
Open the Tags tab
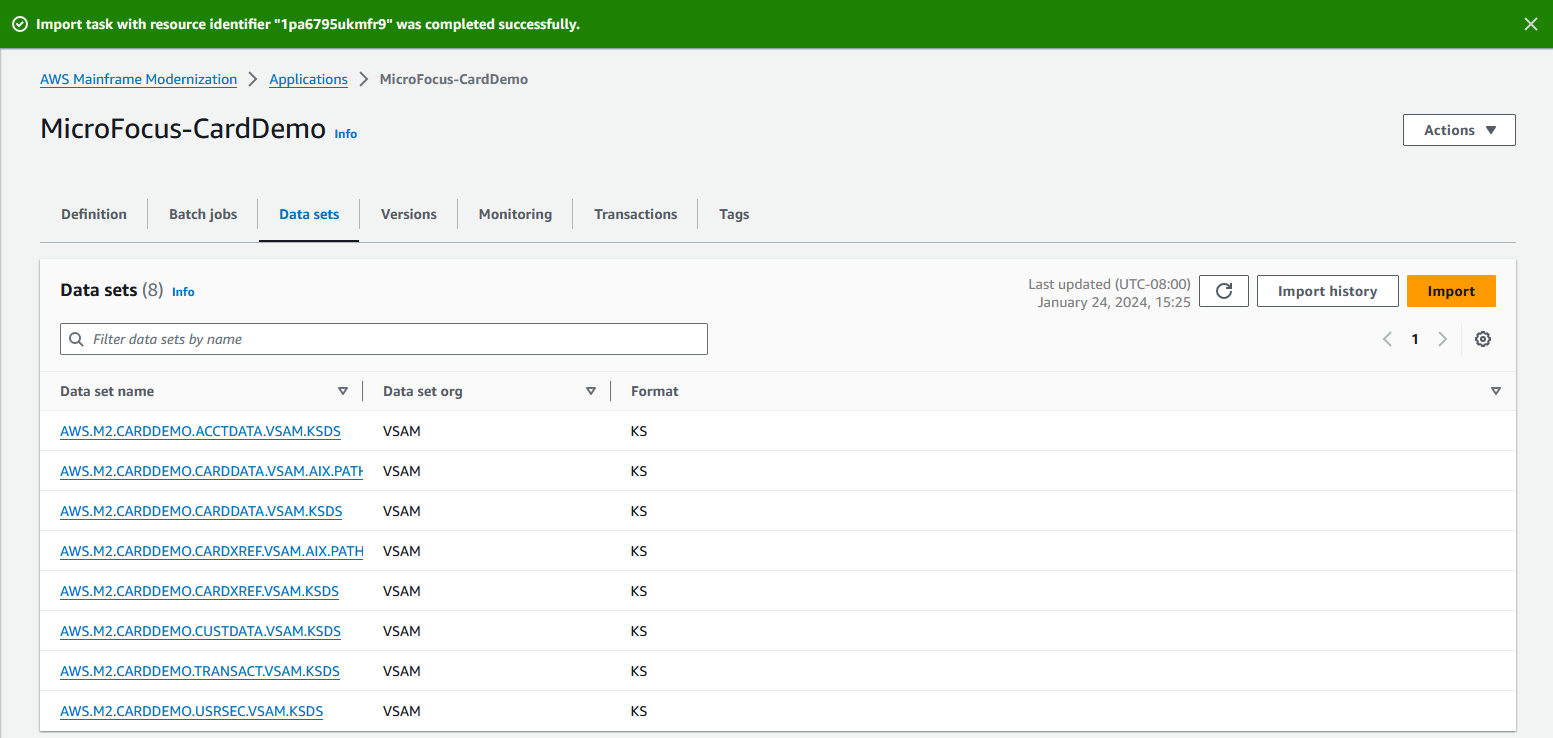point(733,213)
